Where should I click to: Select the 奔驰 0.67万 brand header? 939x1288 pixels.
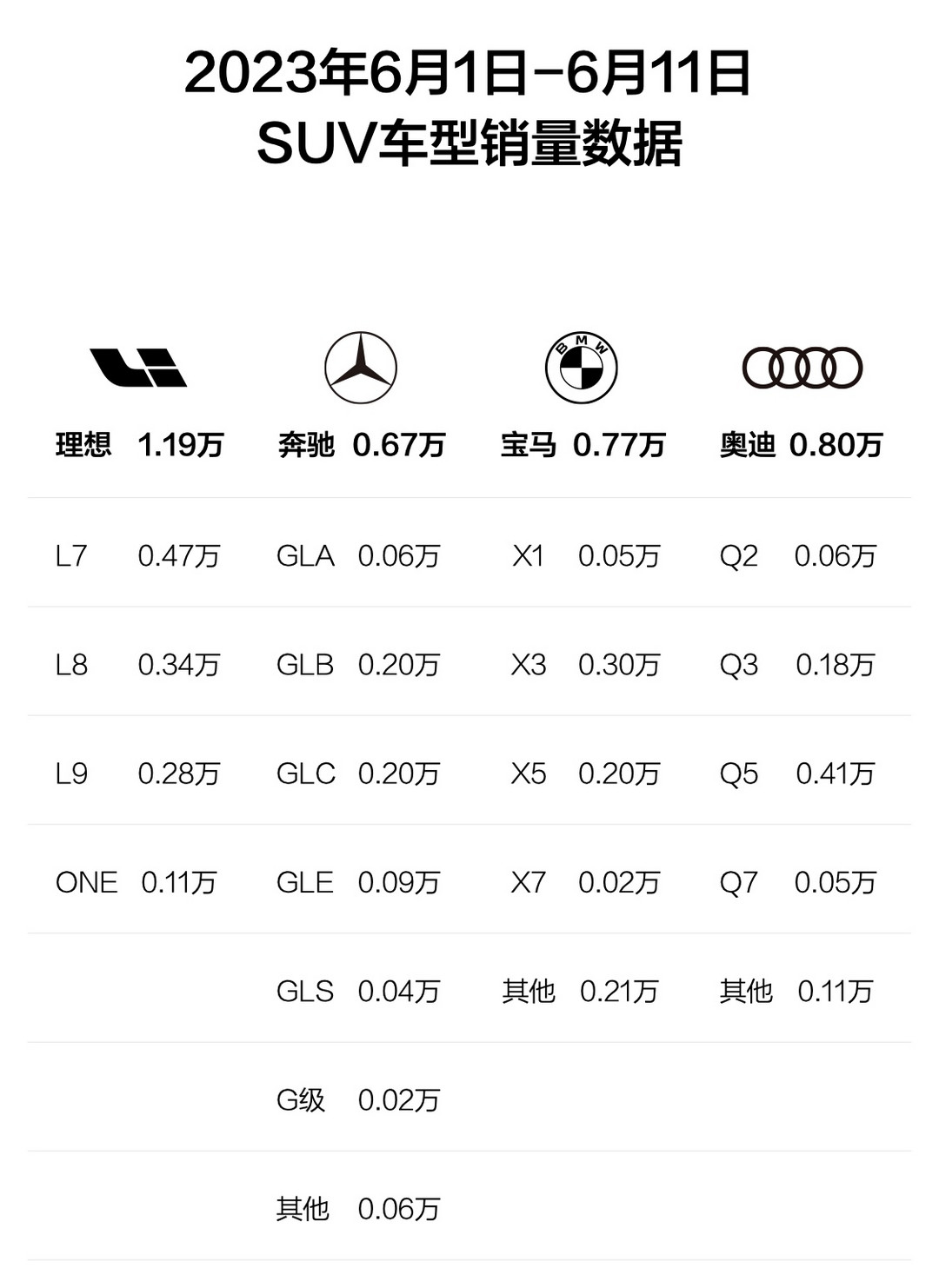(362, 445)
